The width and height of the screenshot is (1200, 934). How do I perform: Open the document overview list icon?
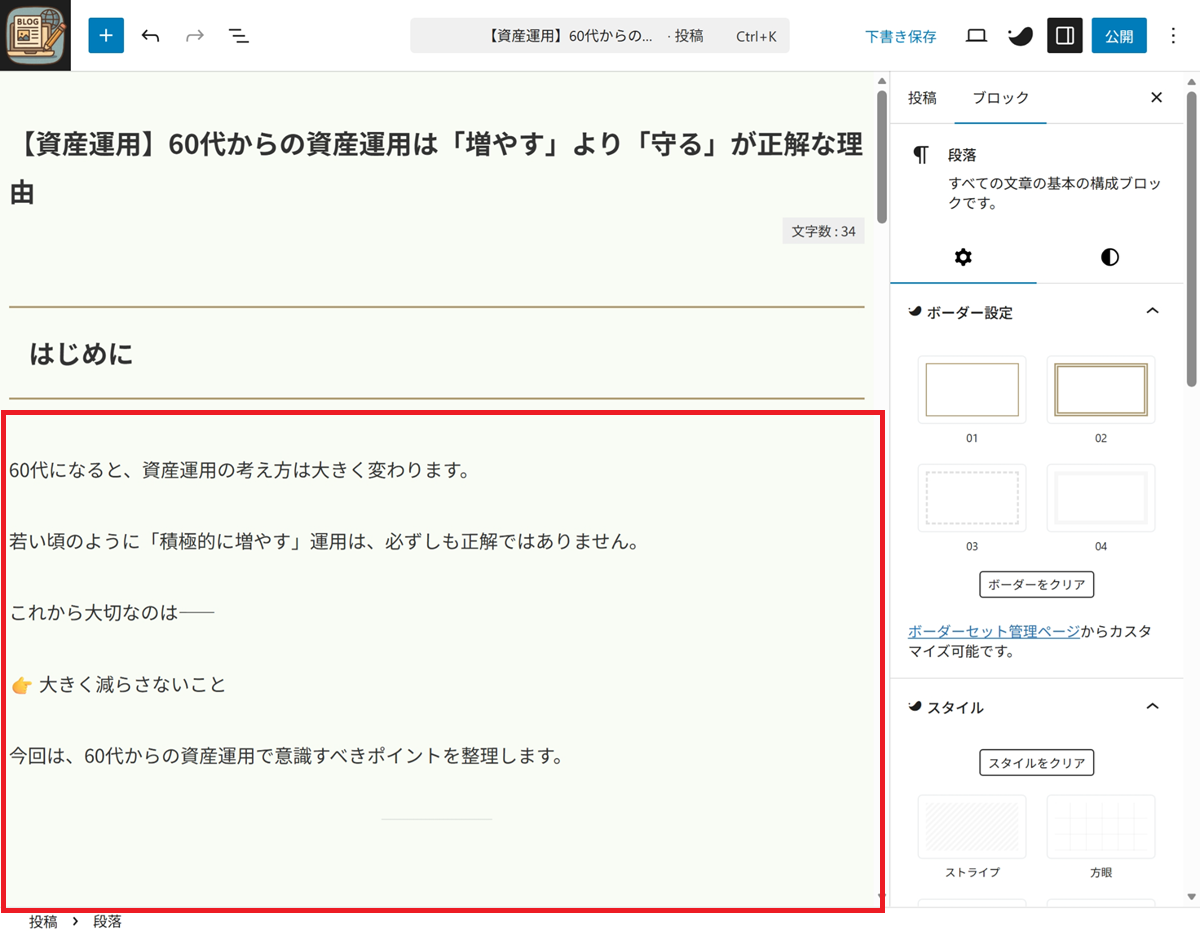238,36
